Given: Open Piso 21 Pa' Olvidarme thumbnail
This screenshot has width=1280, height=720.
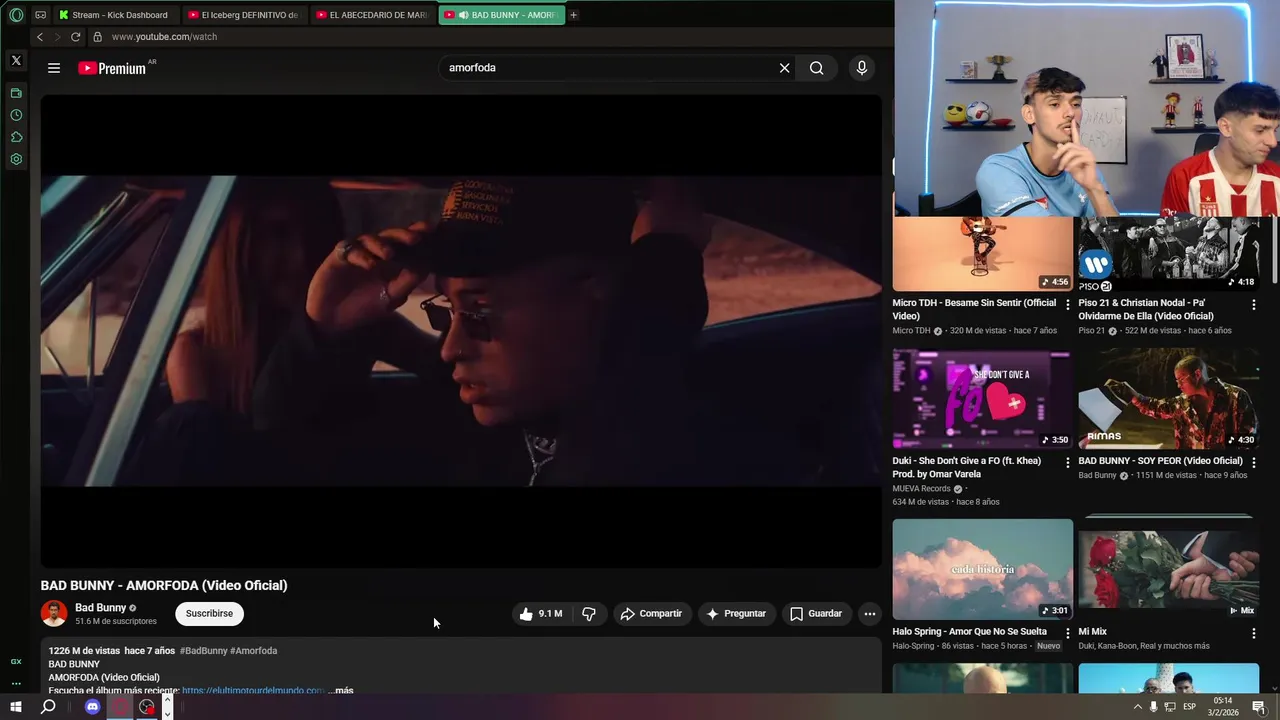Looking at the screenshot, I should 1168,254.
